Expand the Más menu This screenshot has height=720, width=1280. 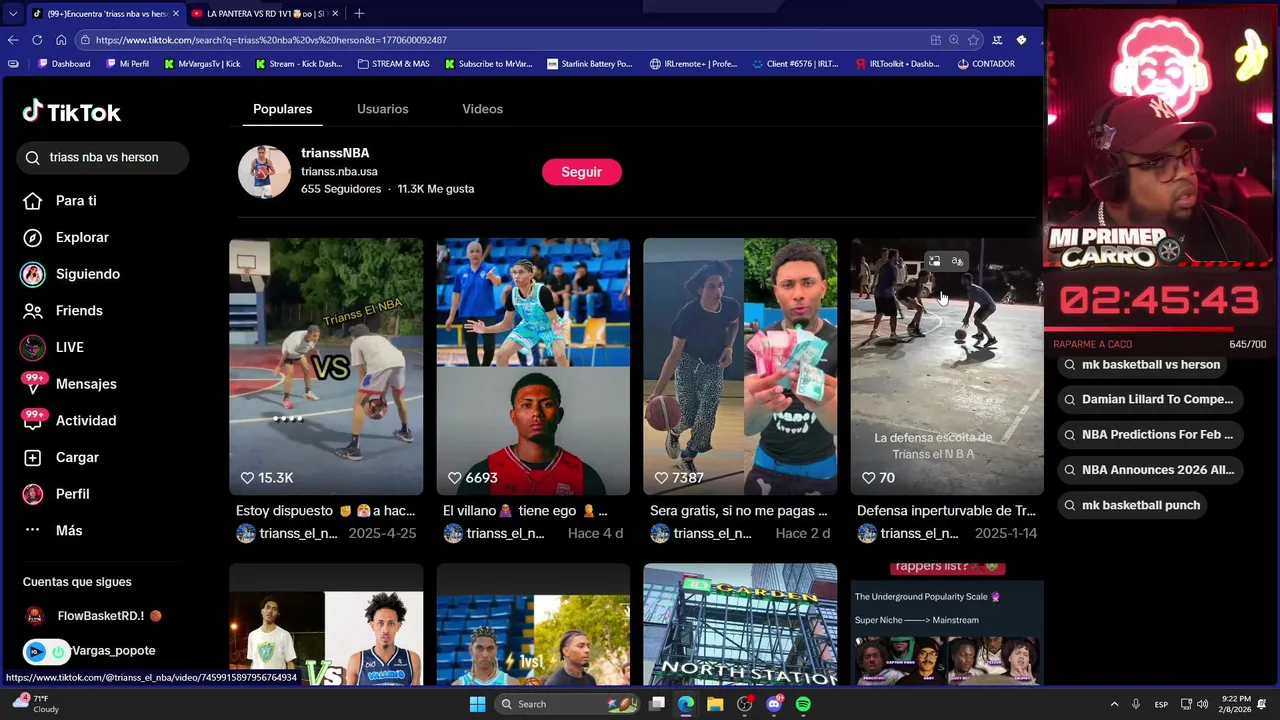pyautogui.click(x=53, y=531)
